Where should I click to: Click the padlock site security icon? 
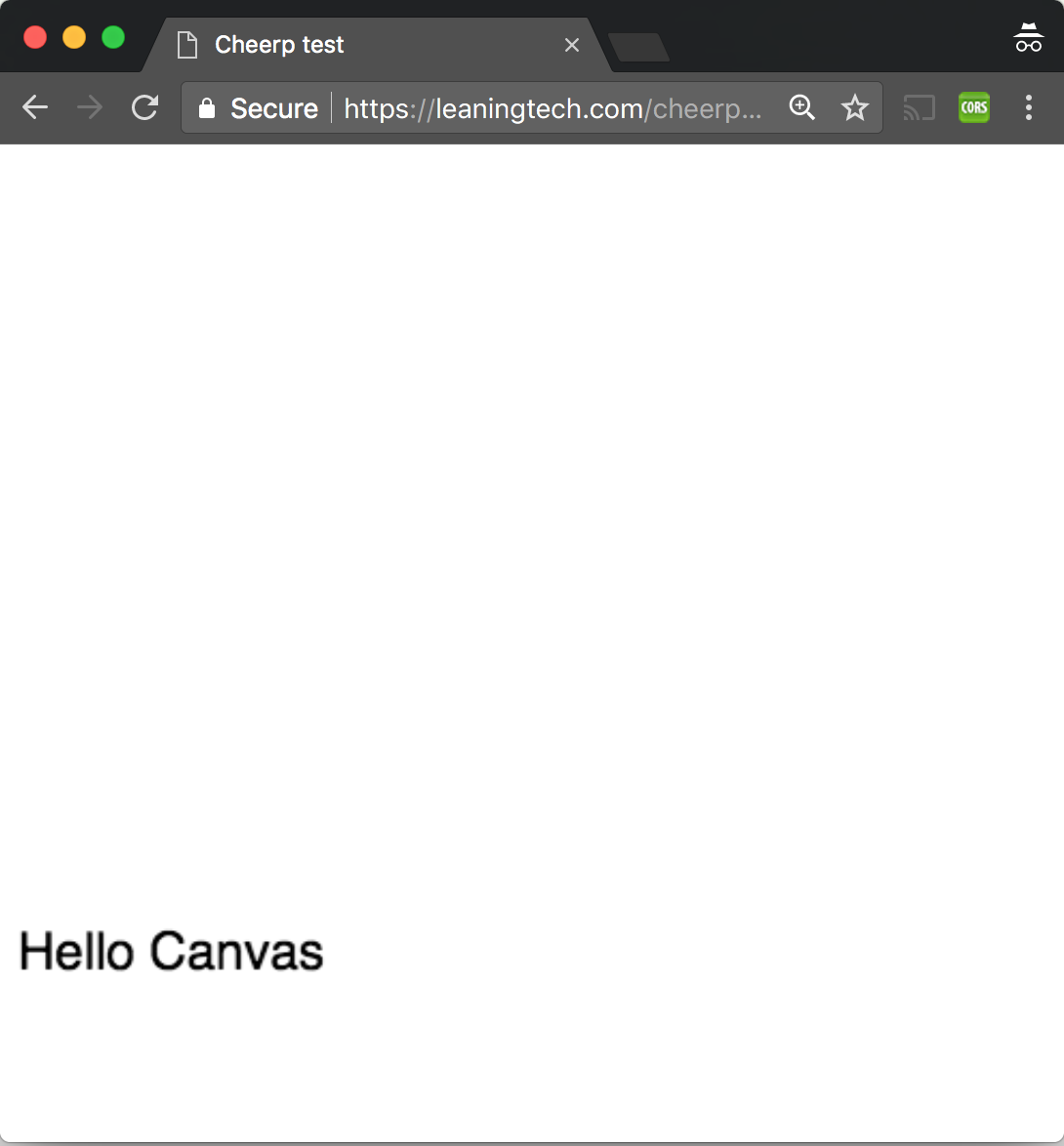coord(206,108)
